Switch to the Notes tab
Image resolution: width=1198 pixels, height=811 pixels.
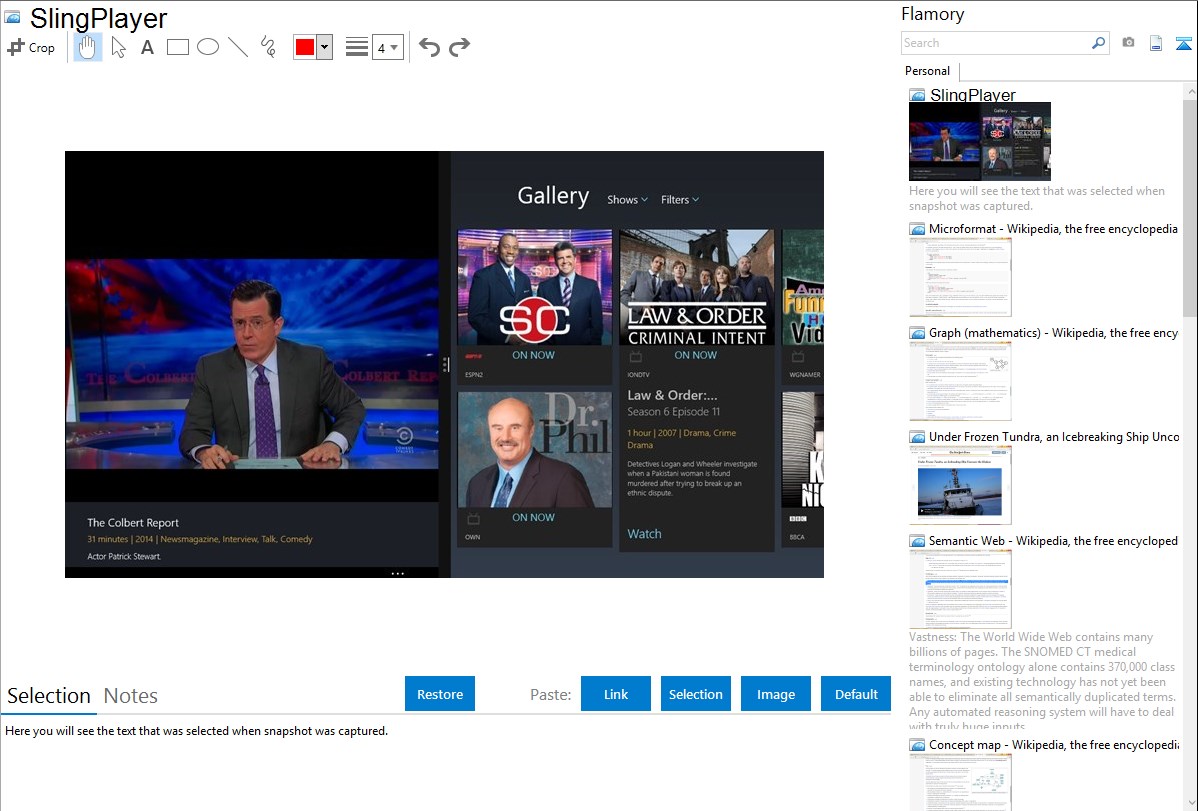(131, 696)
